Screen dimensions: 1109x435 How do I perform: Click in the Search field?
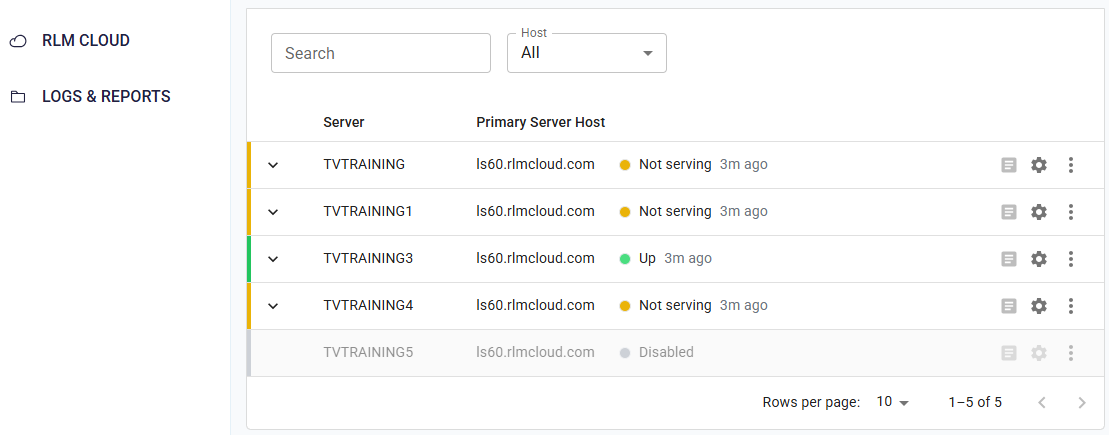click(x=381, y=53)
